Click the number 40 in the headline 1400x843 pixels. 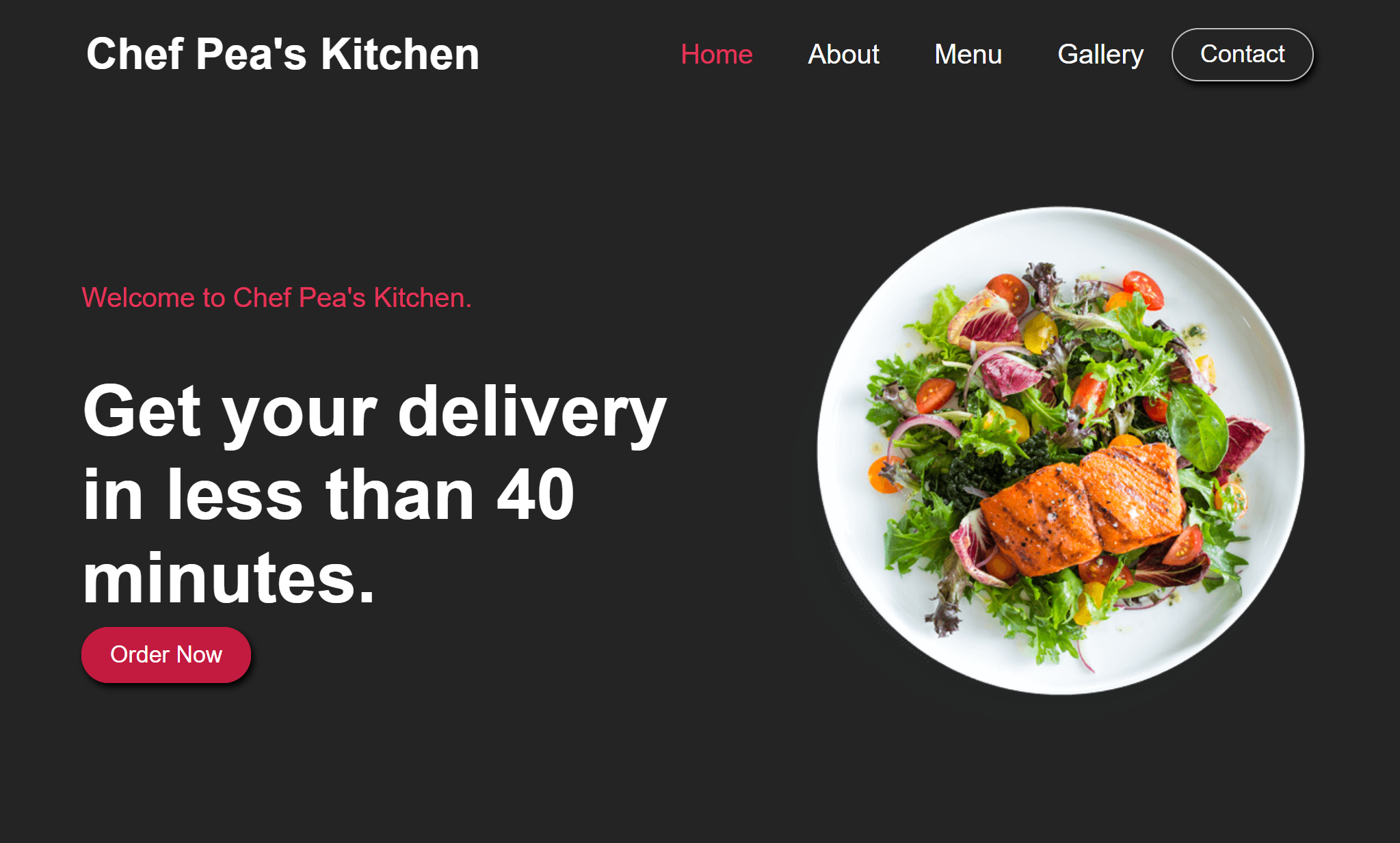coord(536,494)
